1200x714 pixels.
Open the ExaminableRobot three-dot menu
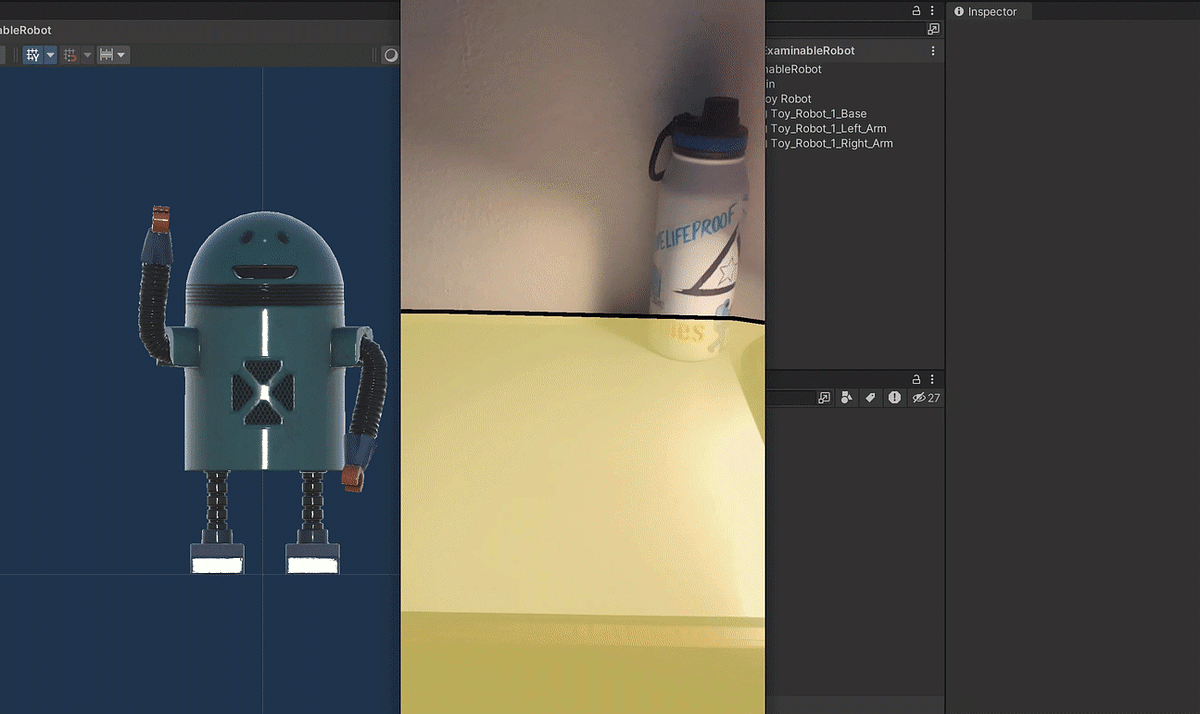[933, 50]
